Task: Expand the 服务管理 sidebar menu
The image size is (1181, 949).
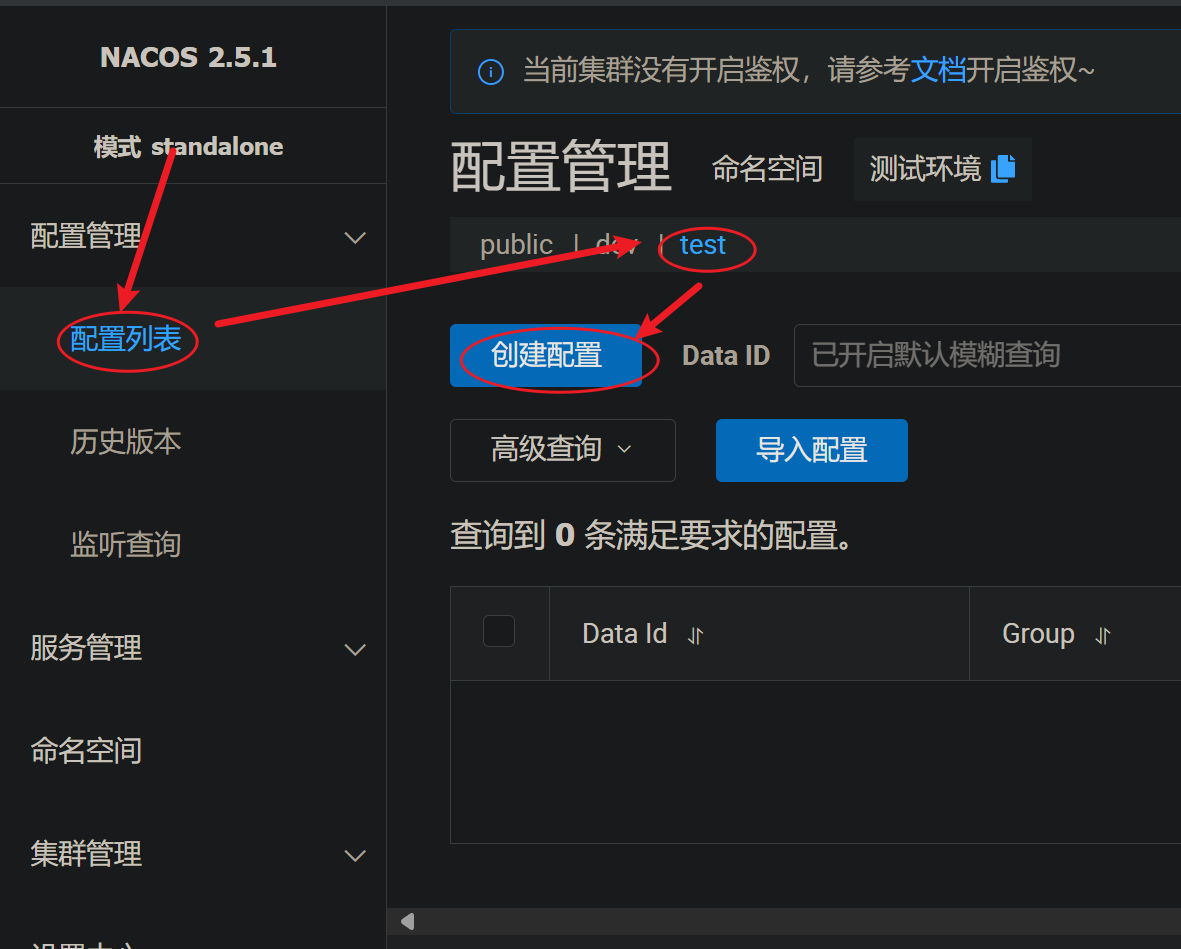Action: click(x=355, y=649)
